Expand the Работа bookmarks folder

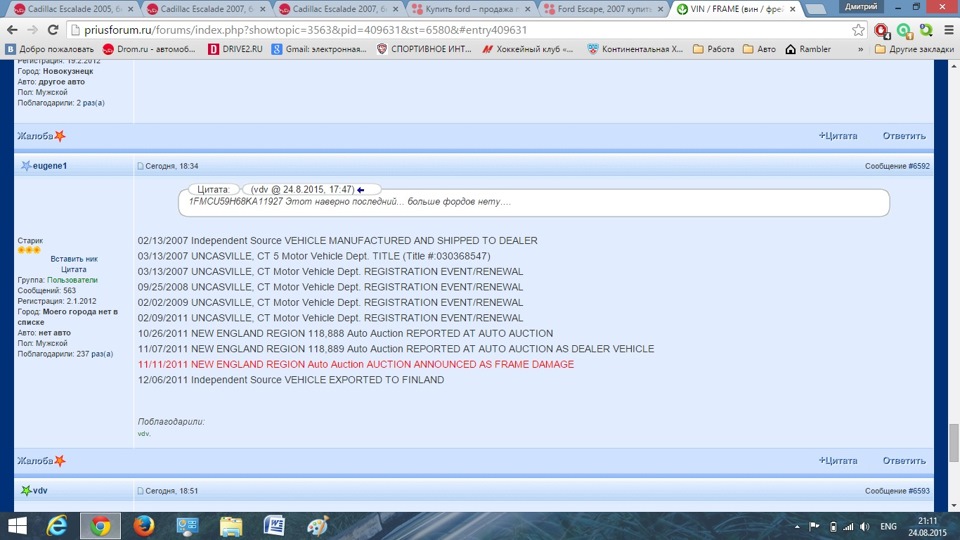(x=713, y=49)
